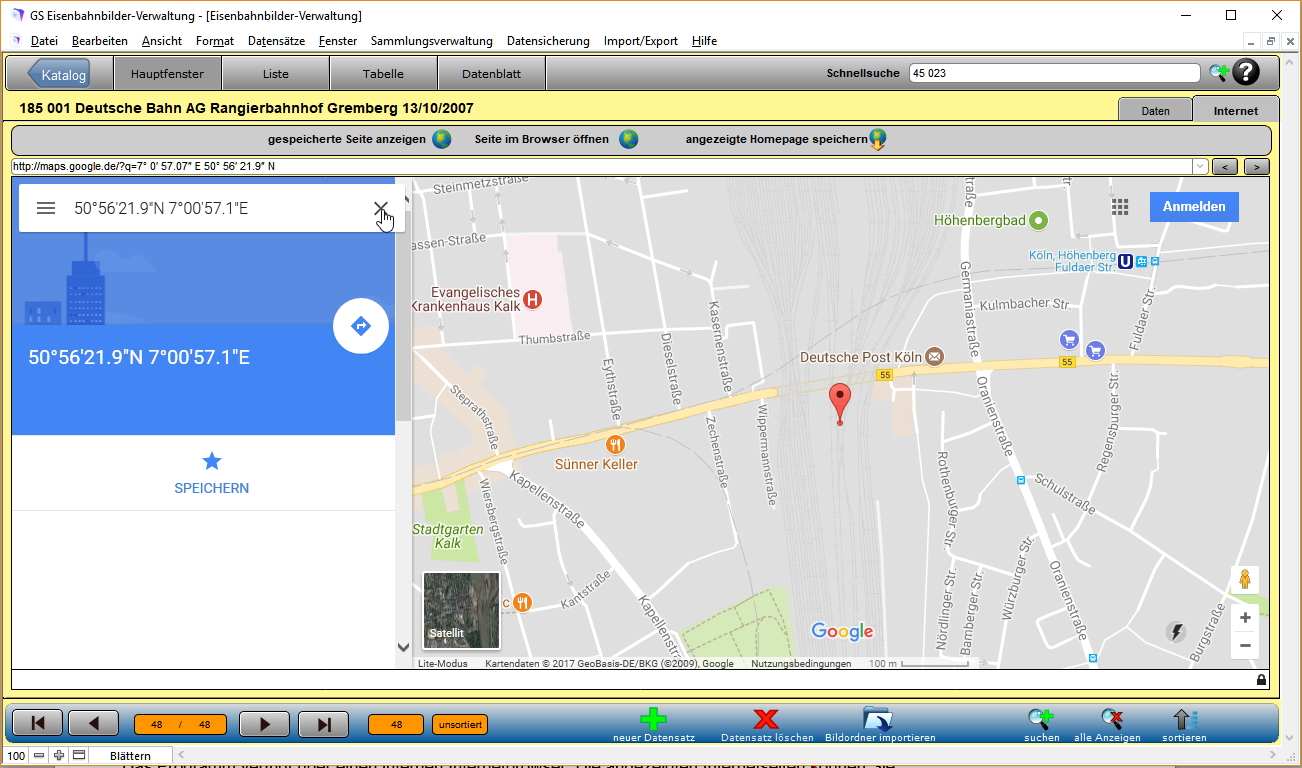This screenshot has width=1302, height=768.
Task: Click the 'sortieren' arrow icon
Action: pyautogui.click(x=1183, y=719)
